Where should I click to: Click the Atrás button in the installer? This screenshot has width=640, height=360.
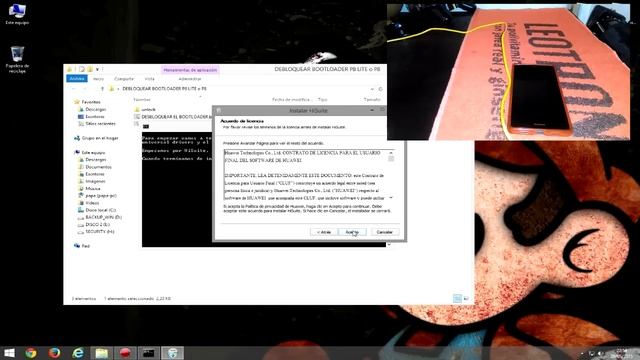324,232
